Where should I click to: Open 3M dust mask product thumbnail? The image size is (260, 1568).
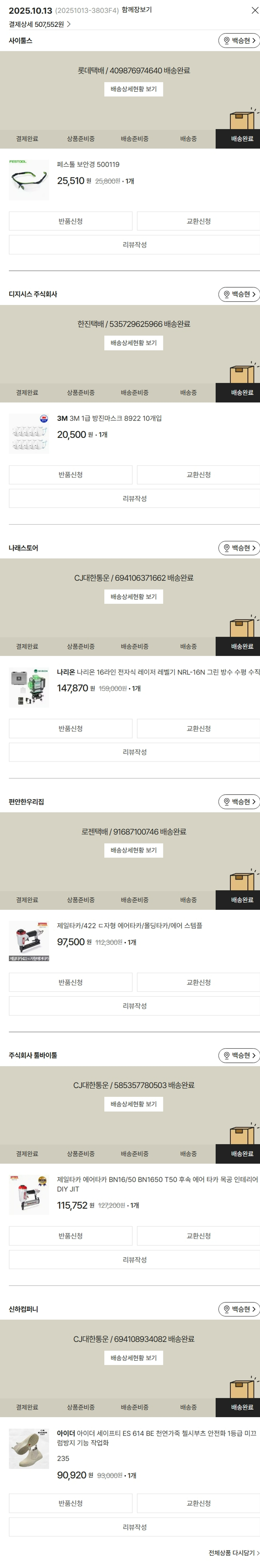28,434
